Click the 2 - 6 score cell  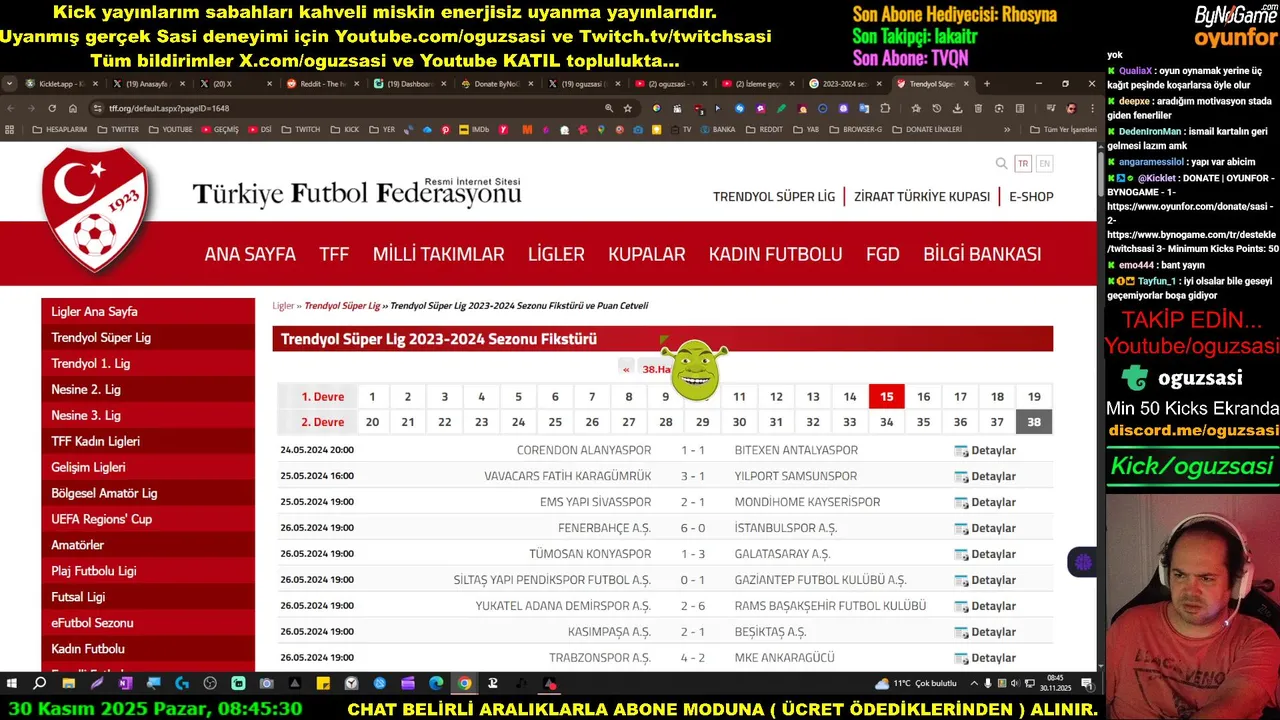[x=693, y=606]
